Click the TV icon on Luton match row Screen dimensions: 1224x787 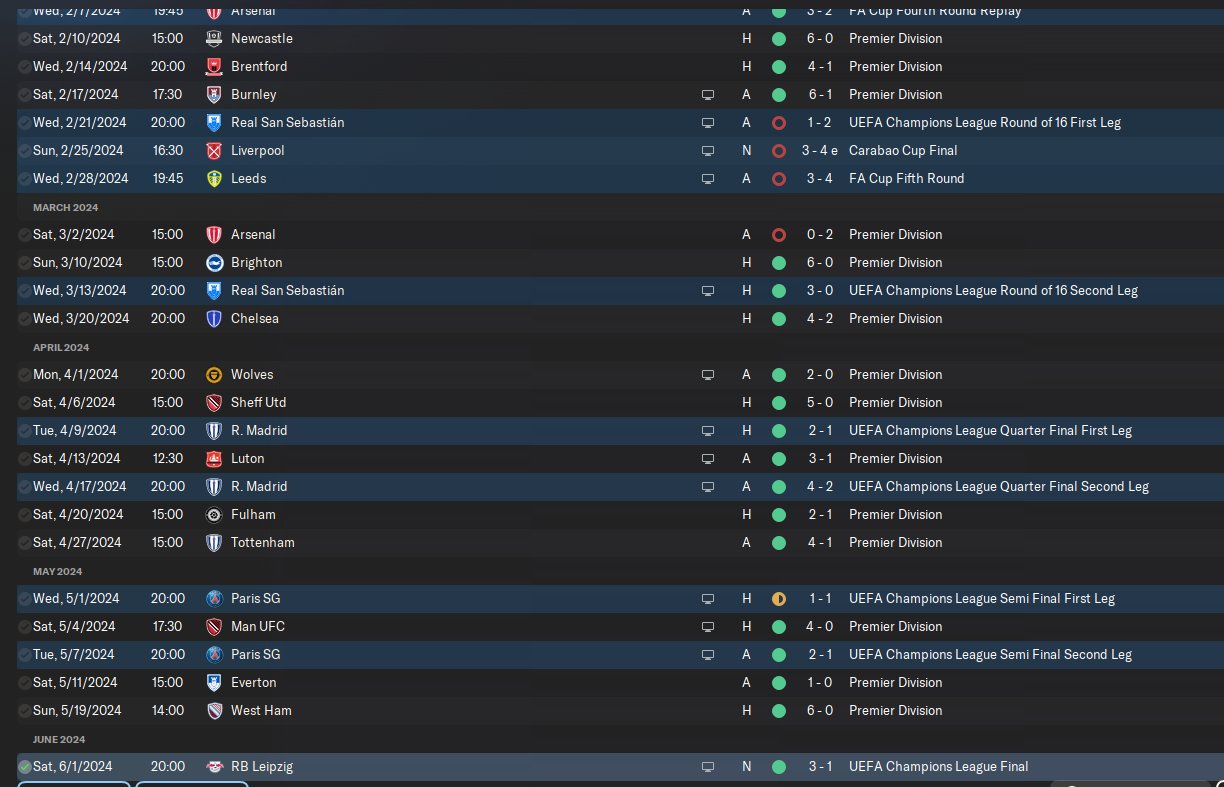(708, 459)
